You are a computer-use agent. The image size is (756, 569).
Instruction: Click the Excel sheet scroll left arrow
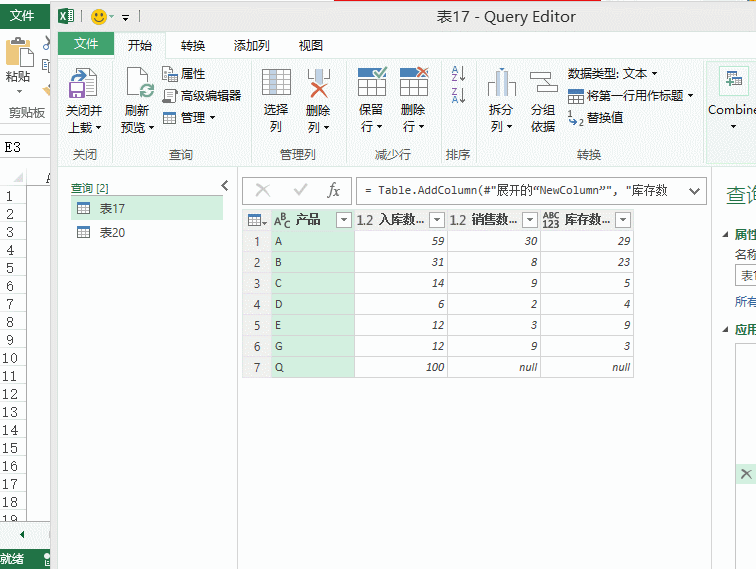coord(22,534)
